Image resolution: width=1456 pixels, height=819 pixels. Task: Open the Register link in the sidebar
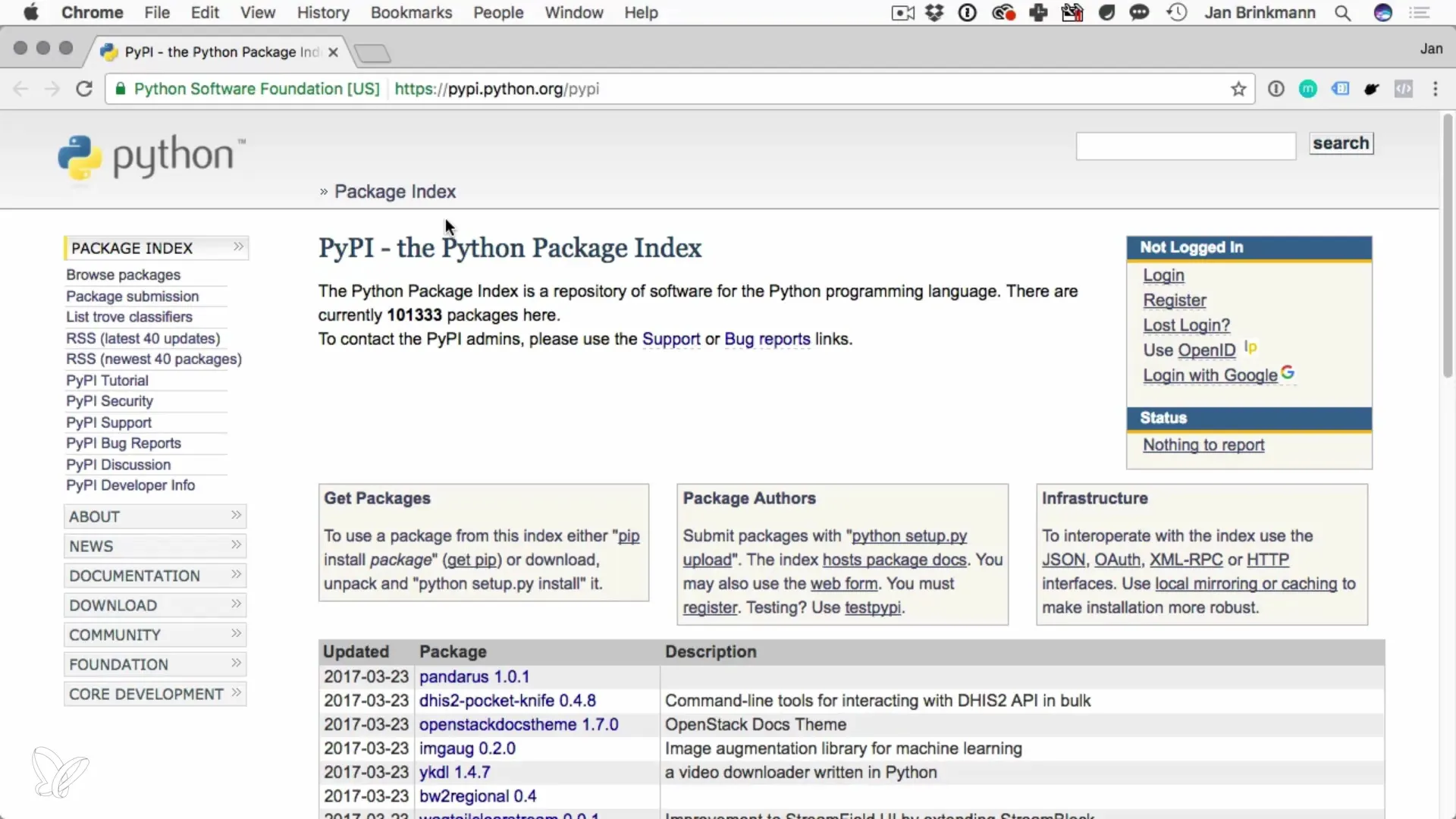click(x=1175, y=300)
